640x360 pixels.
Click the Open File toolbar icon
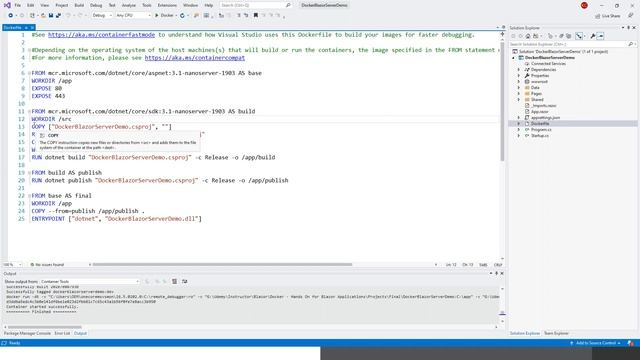tap(43, 16)
